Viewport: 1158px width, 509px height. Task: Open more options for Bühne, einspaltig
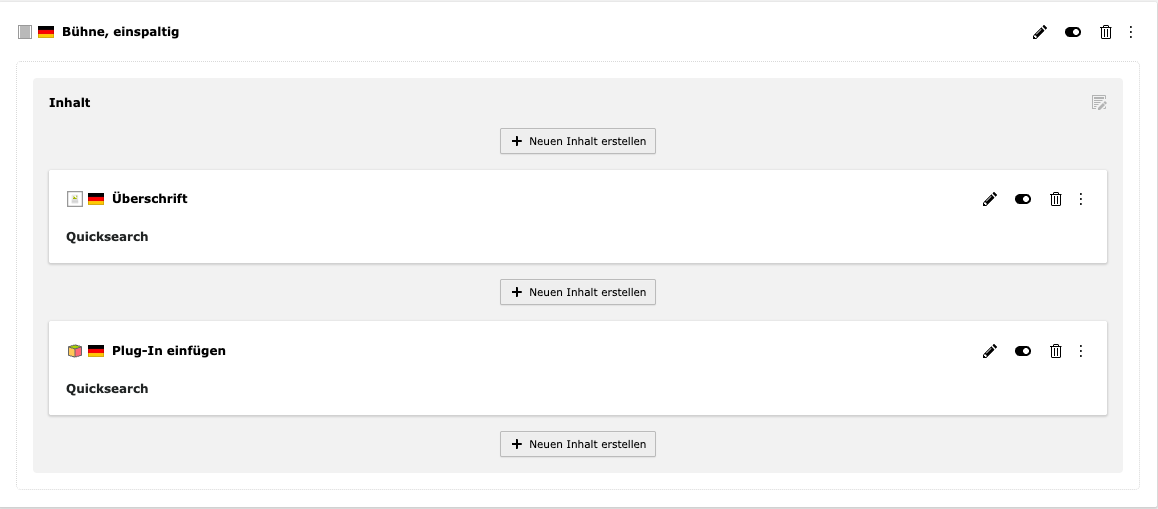[1131, 32]
